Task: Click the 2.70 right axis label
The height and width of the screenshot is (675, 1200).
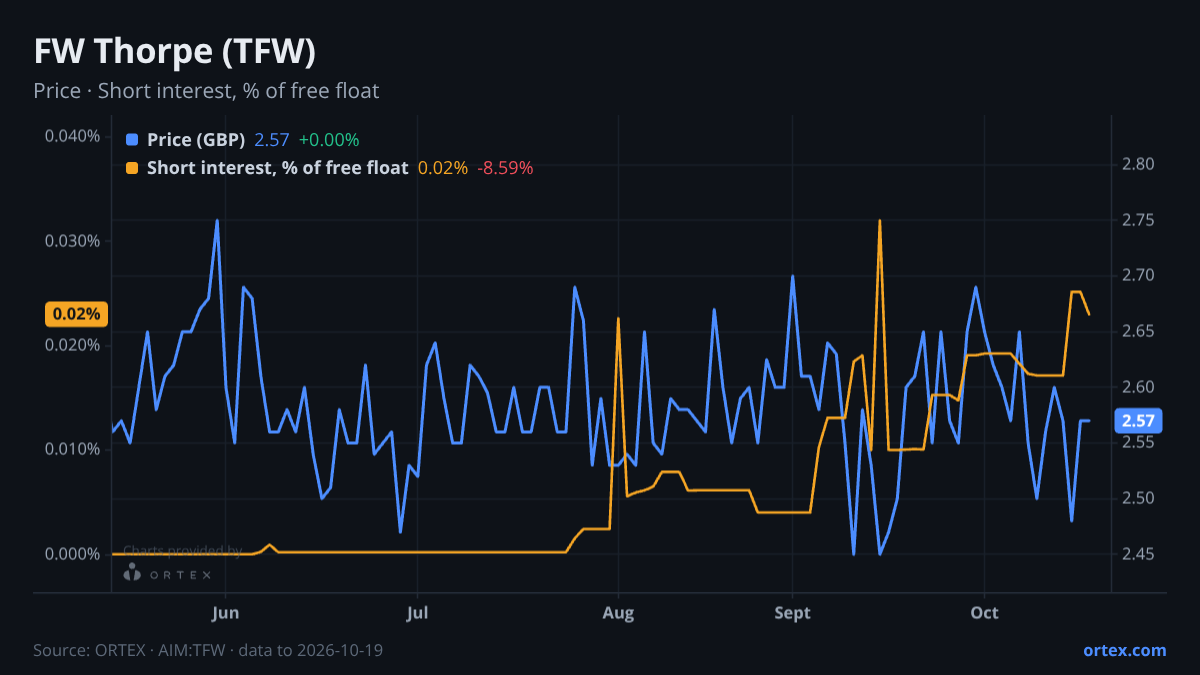Action: 1139,275
